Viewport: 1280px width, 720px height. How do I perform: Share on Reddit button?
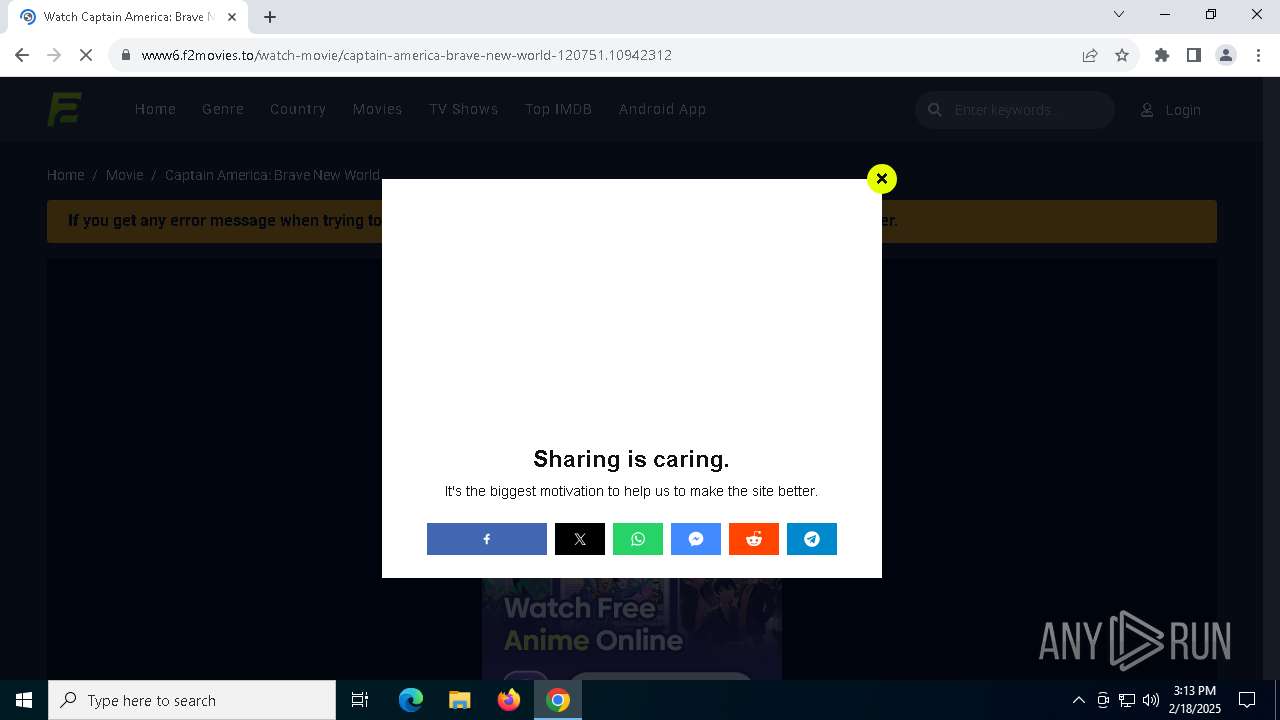pos(754,539)
